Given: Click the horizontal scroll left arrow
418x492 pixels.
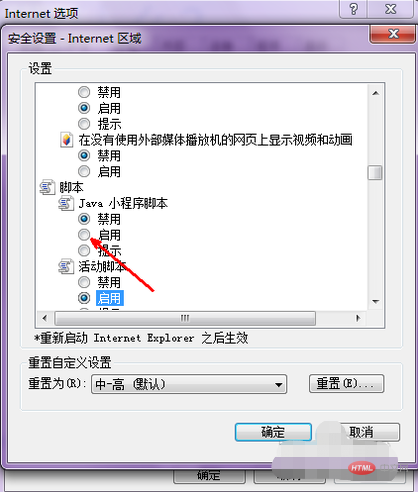Looking at the screenshot, I should (x=45, y=318).
